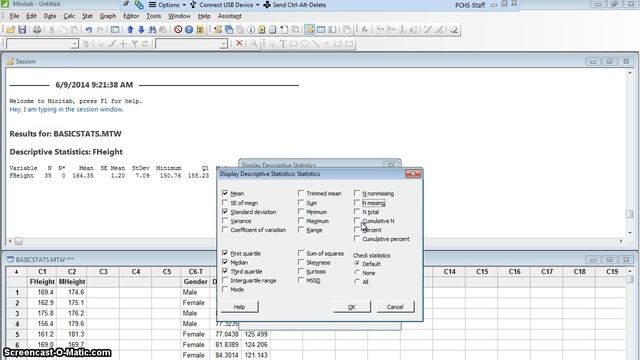
Task: Check the Interquartile range checkbox
Action: 225,280
